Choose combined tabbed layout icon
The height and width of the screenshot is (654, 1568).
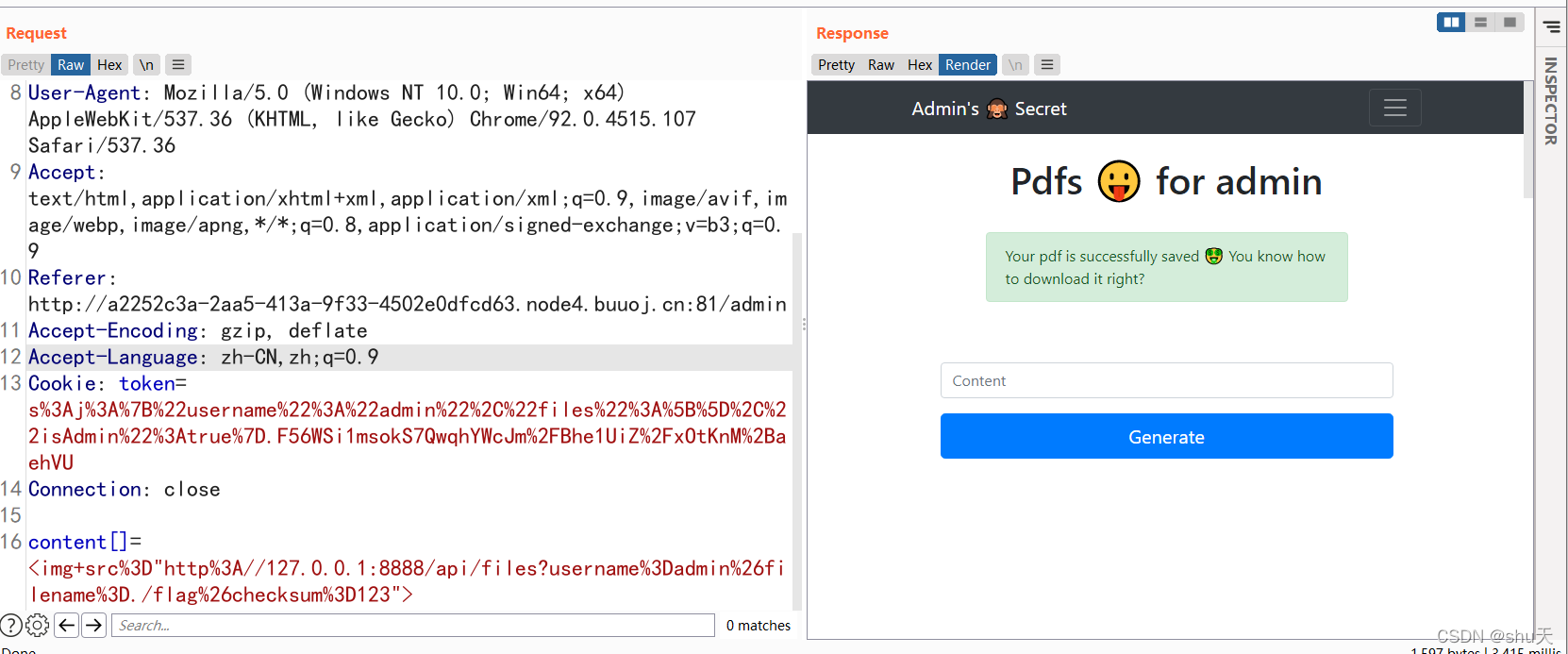1510,22
